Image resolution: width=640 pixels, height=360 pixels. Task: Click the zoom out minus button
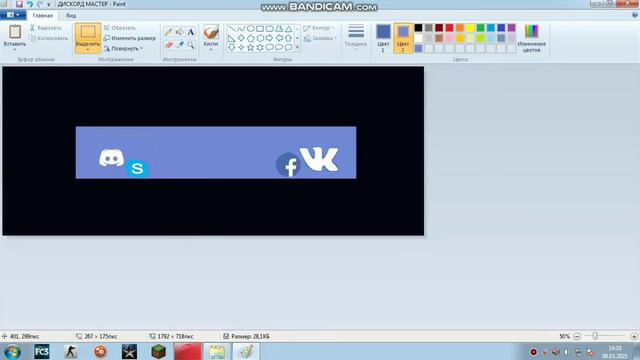577,336
